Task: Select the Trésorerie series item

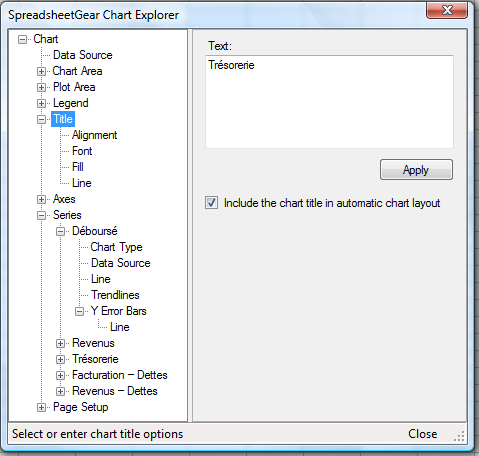Action: coord(95,359)
